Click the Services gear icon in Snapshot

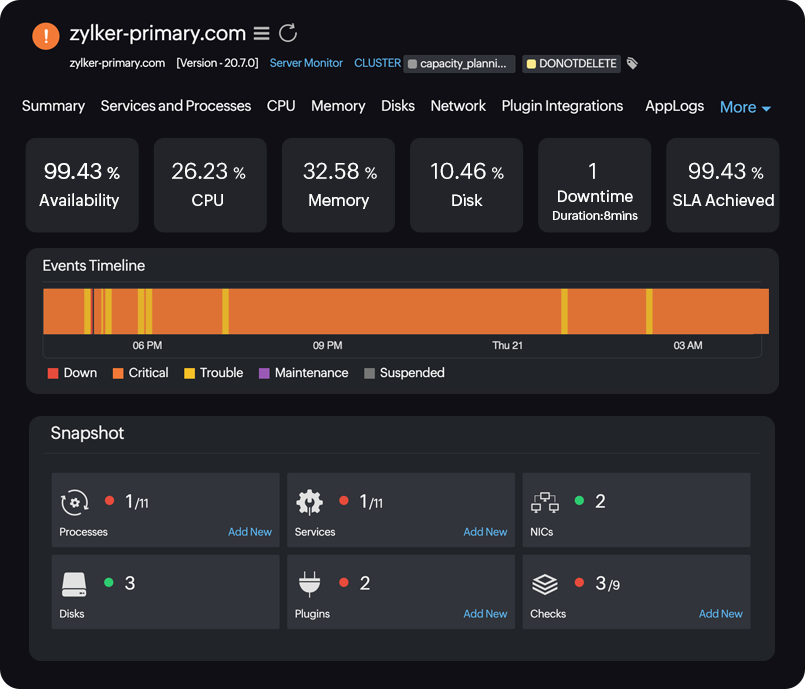pos(310,503)
